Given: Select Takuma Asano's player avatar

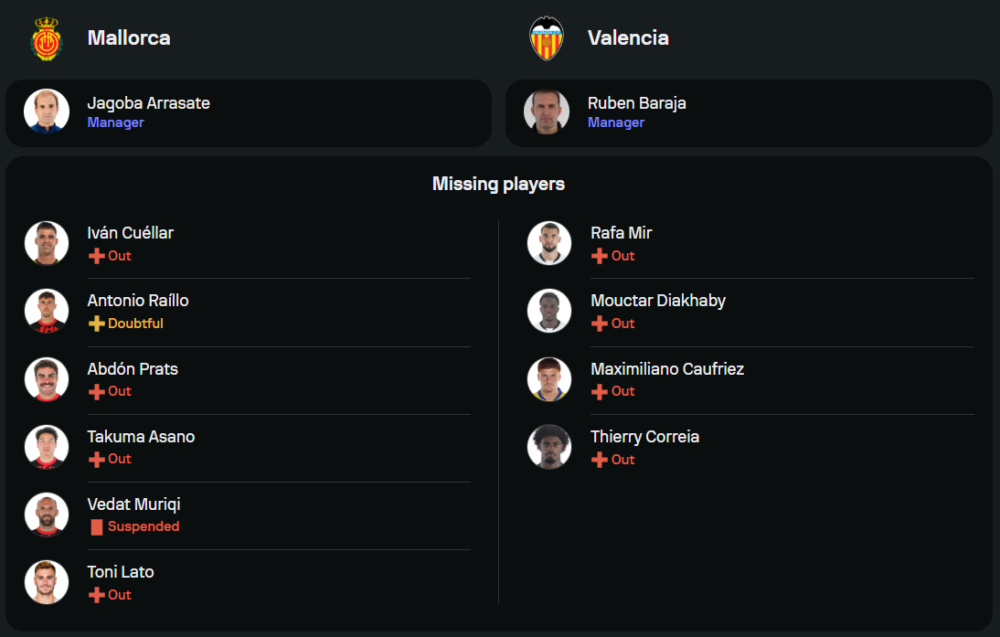Looking at the screenshot, I should click(x=47, y=447).
